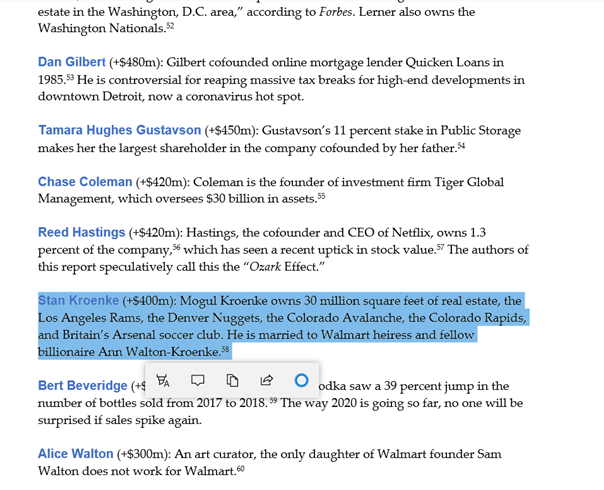The width and height of the screenshot is (604, 490).
Task: Open footnote 58 after Ann Walton-Kroenke
Action: click(x=225, y=349)
